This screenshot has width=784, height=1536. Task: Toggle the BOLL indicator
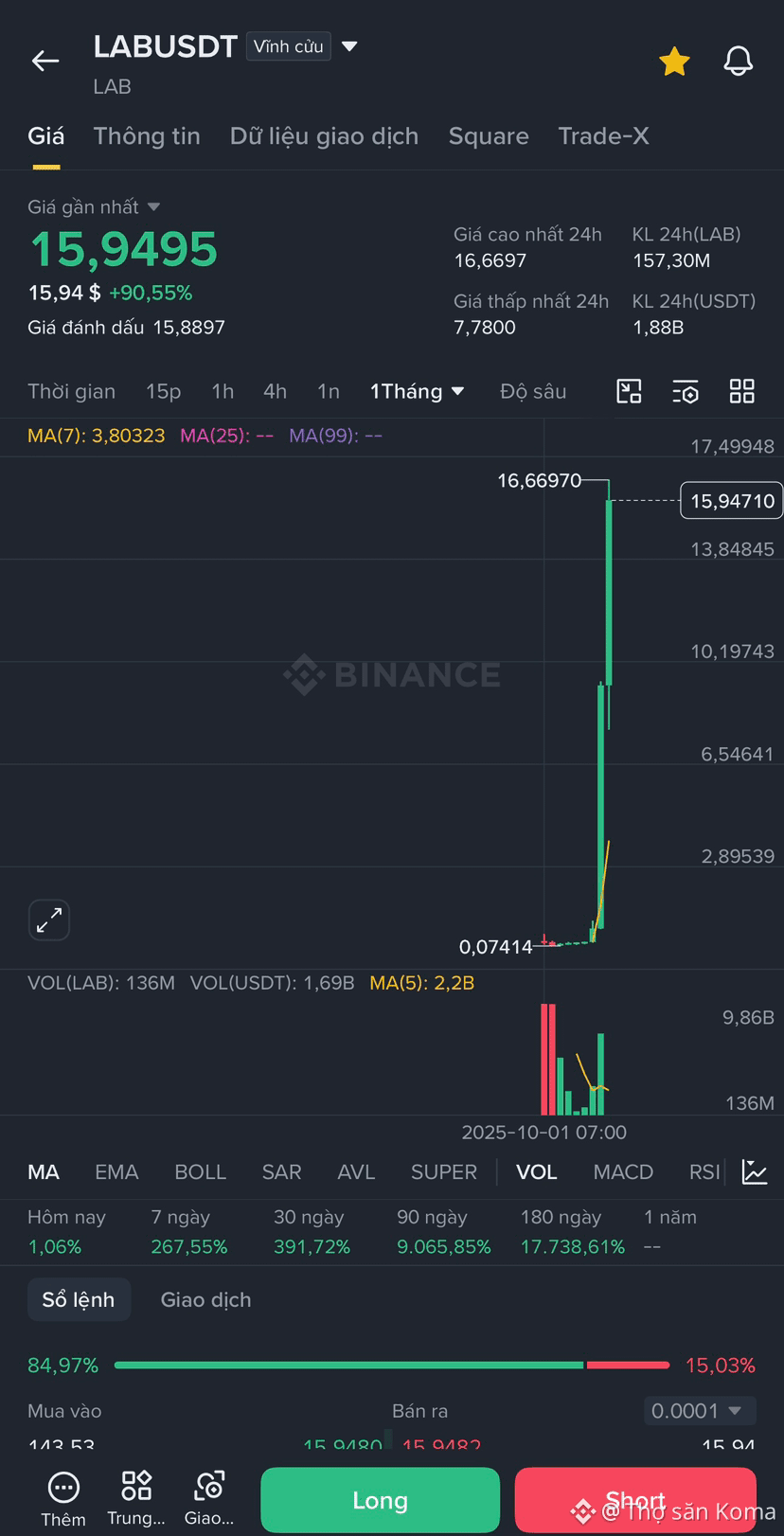click(x=200, y=1172)
